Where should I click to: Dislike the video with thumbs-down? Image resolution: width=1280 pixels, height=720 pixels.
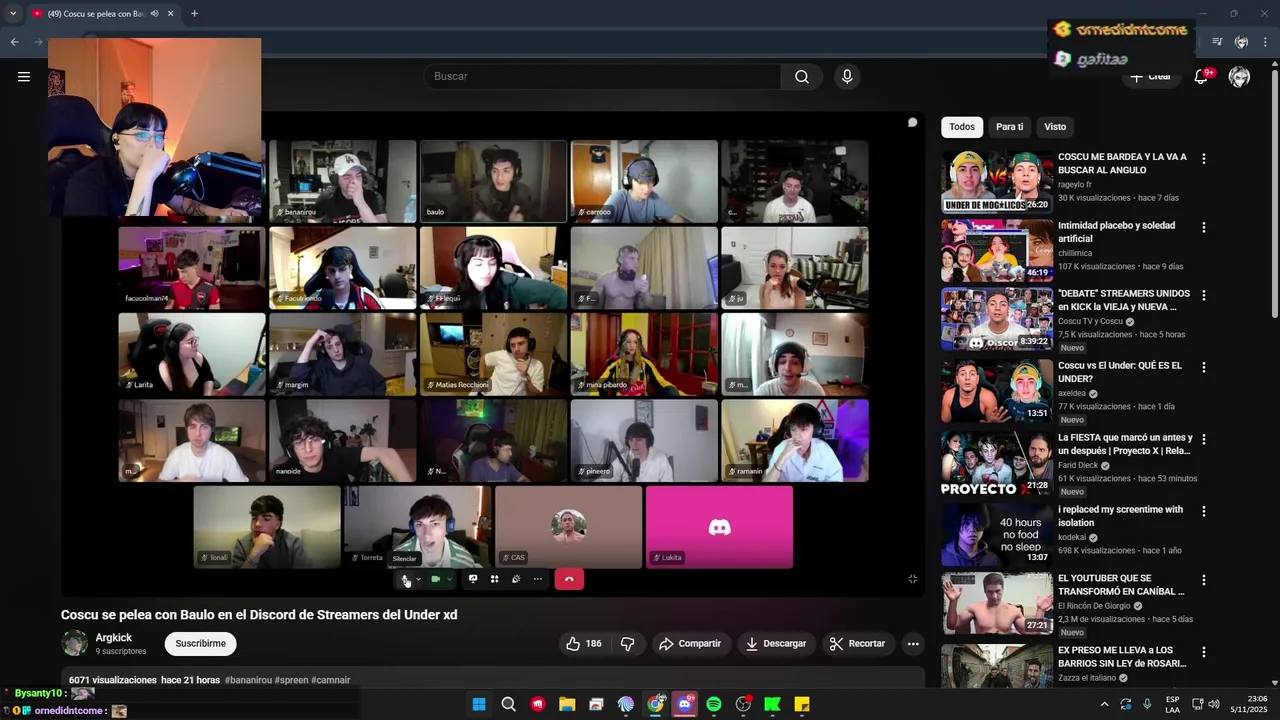coord(627,644)
